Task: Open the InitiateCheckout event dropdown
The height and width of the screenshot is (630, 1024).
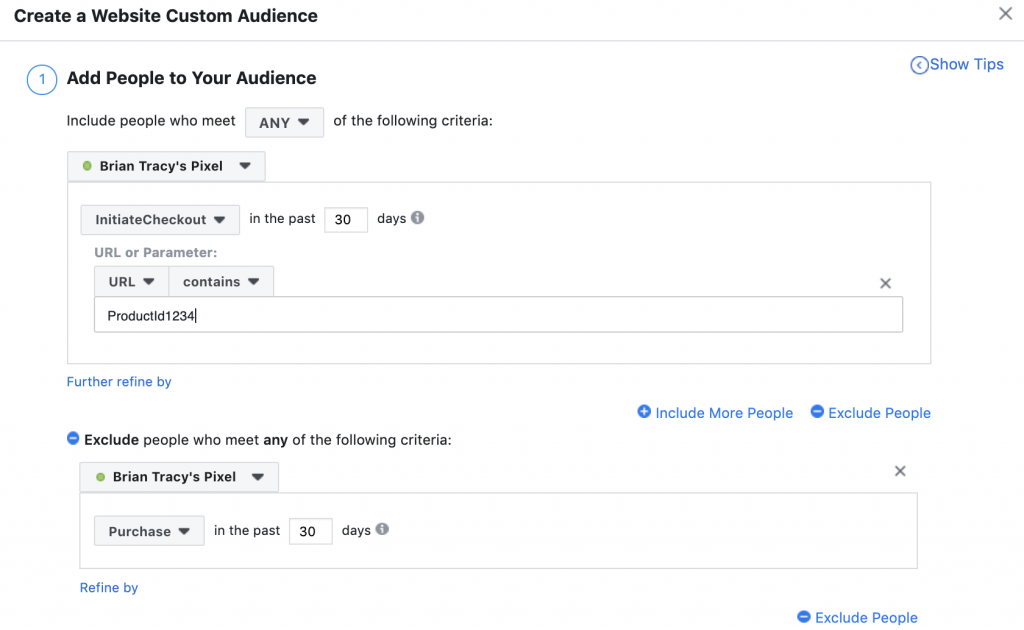Action: tap(160, 219)
